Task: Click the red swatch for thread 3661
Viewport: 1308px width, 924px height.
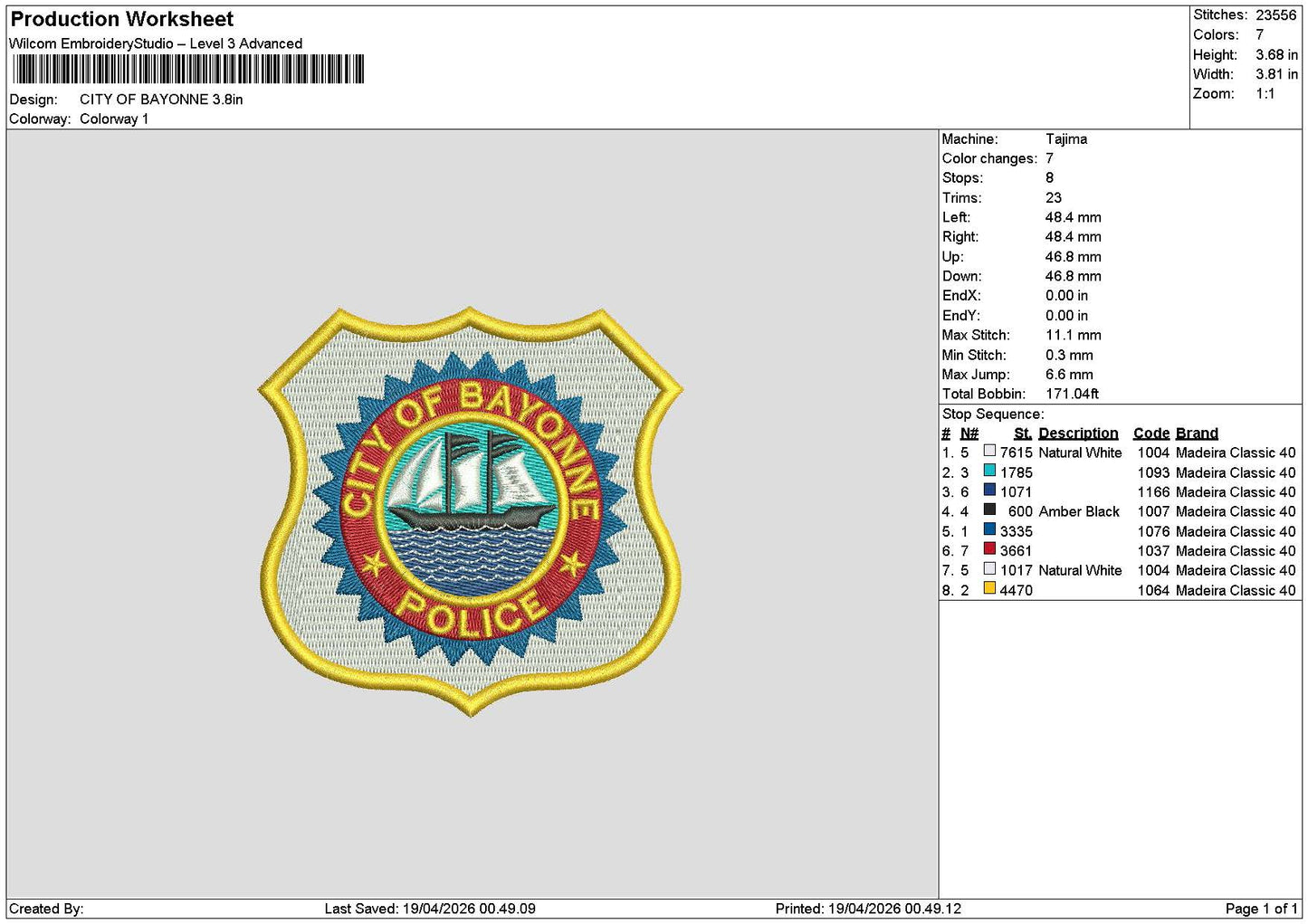Action: pos(989,550)
